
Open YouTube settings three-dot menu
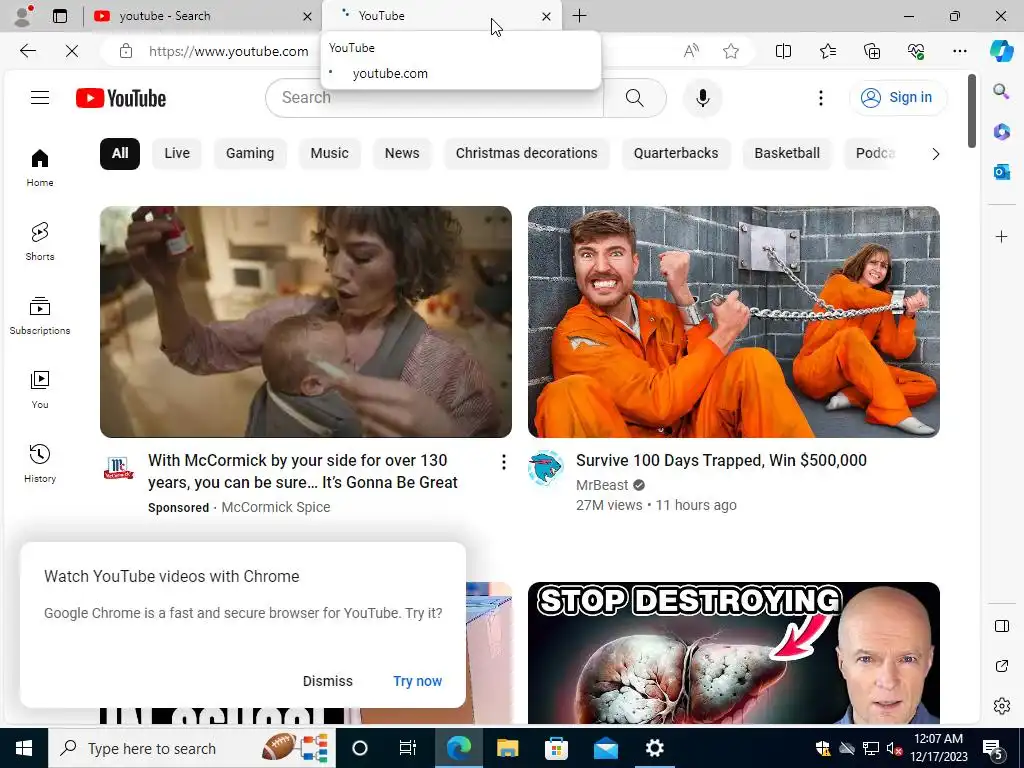821,98
